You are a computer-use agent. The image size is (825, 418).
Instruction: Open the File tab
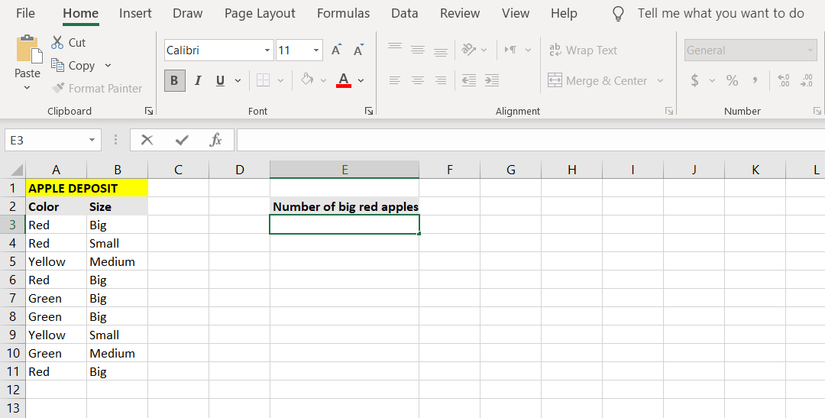(x=25, y=13)
